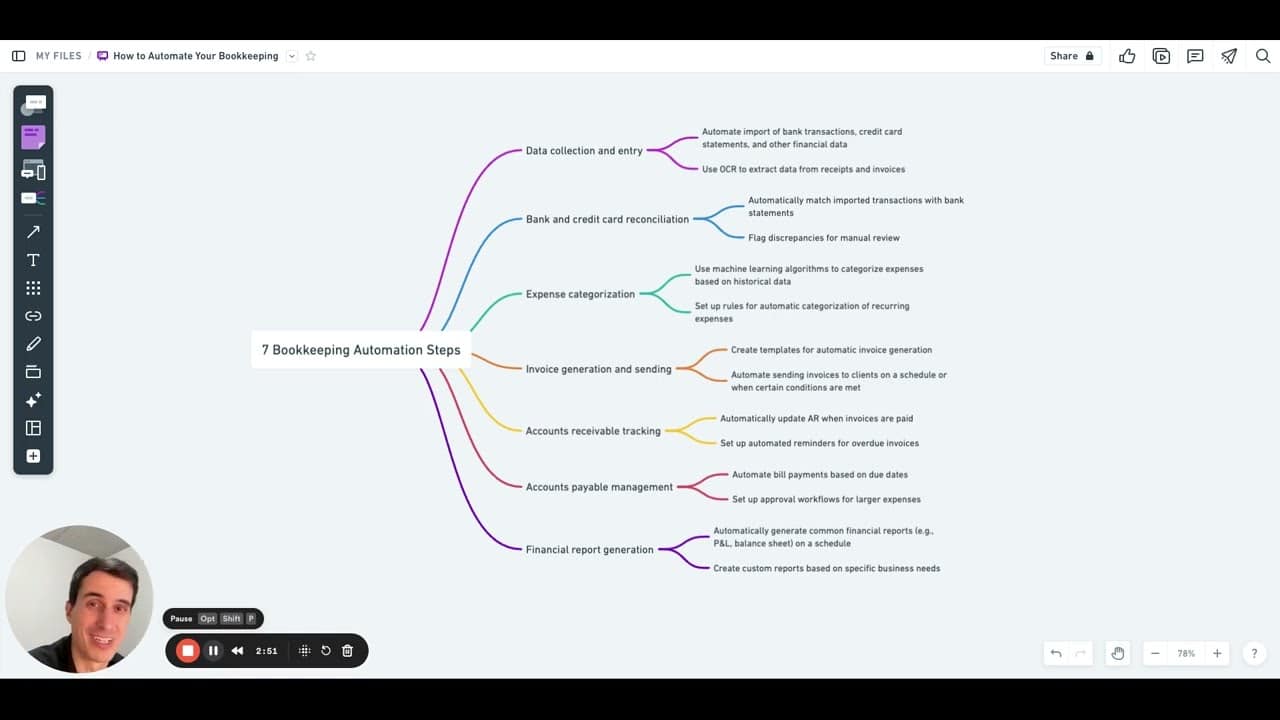1280x720 pixels.
Task: Click the rewind recording button
Action: (x=237, y=651)
